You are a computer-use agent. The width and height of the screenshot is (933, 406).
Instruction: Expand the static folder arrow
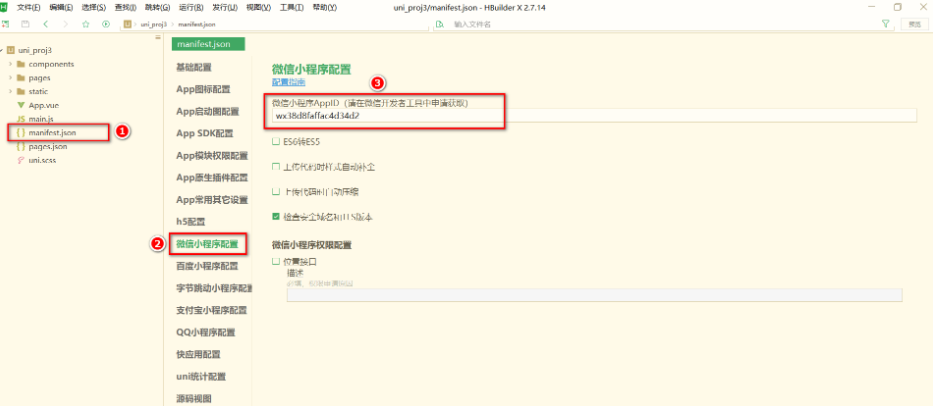10,92
